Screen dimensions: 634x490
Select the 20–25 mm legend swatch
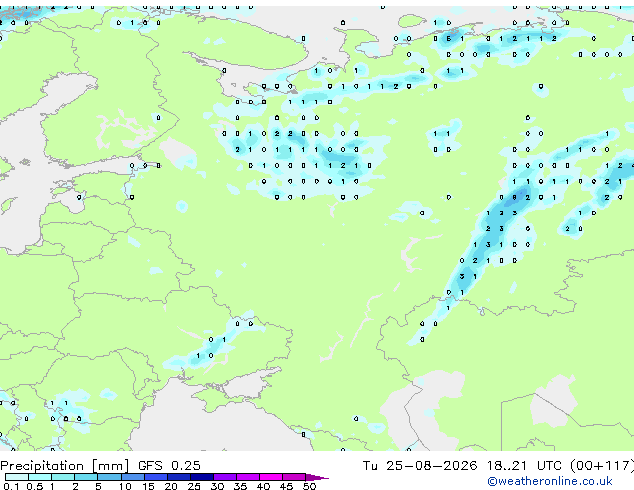pos(179,477)
